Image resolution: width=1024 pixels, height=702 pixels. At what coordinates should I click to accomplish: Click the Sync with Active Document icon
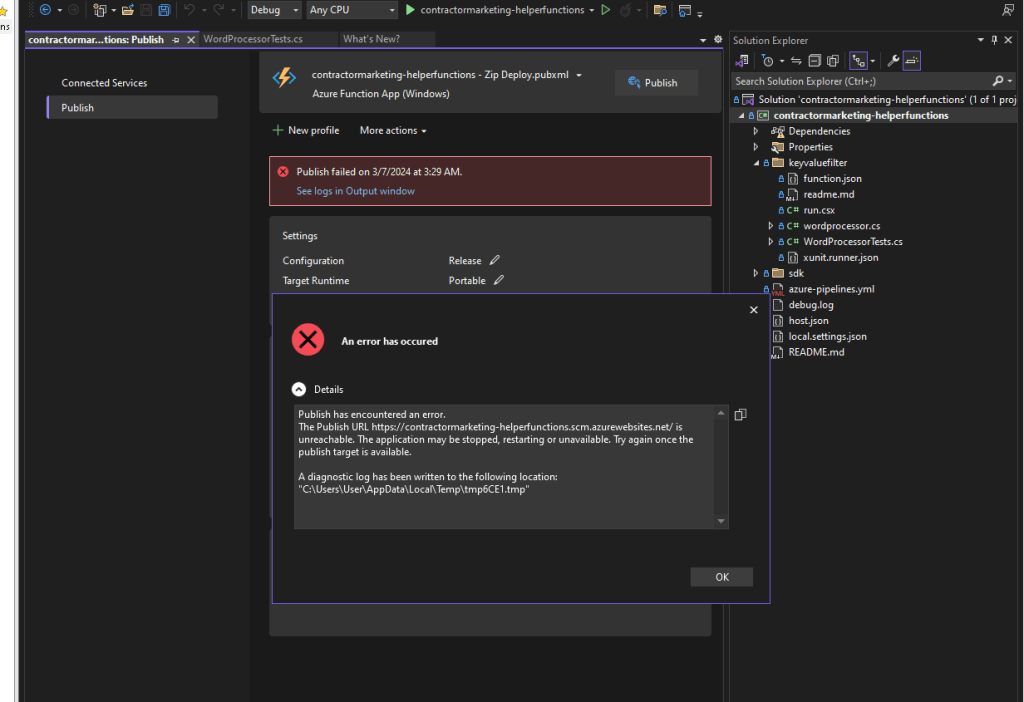coord(796,61)
